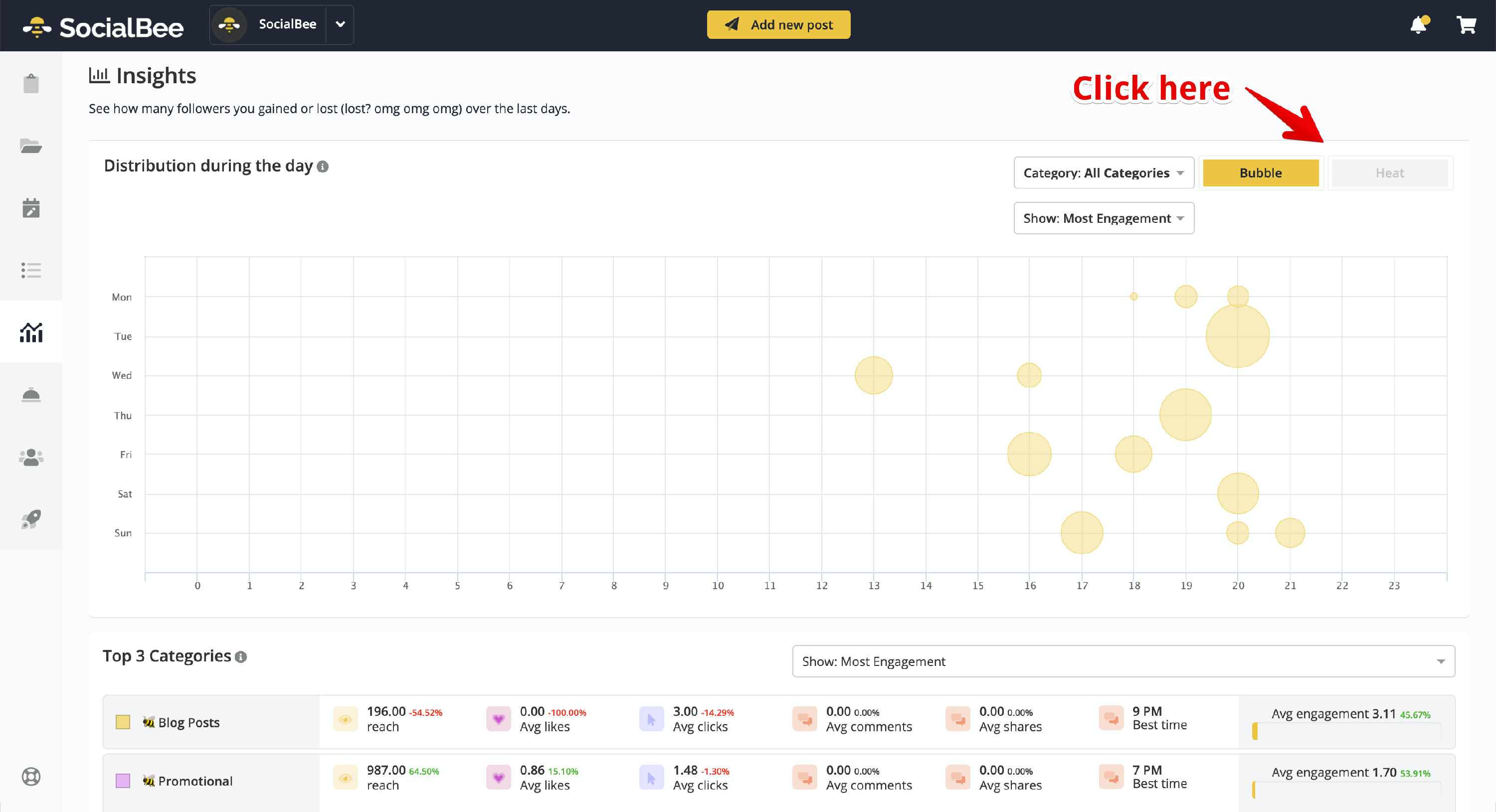Switch chart to Heat view
The image size is (1496, 812).
pyautogui.click(x=1390, y=173)
